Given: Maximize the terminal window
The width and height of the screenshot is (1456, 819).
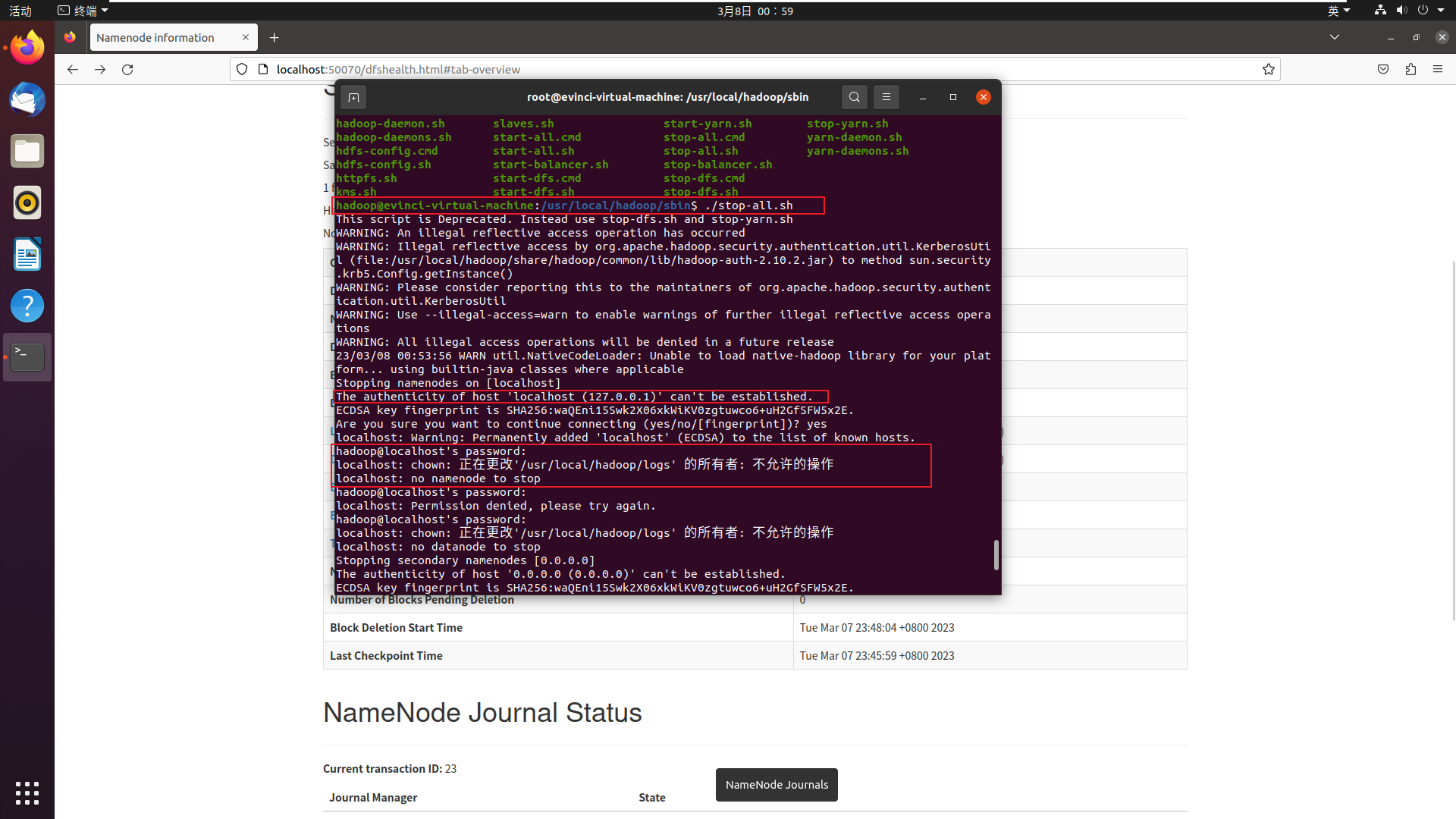Looking at the screenshot, I should click(953, 97).
